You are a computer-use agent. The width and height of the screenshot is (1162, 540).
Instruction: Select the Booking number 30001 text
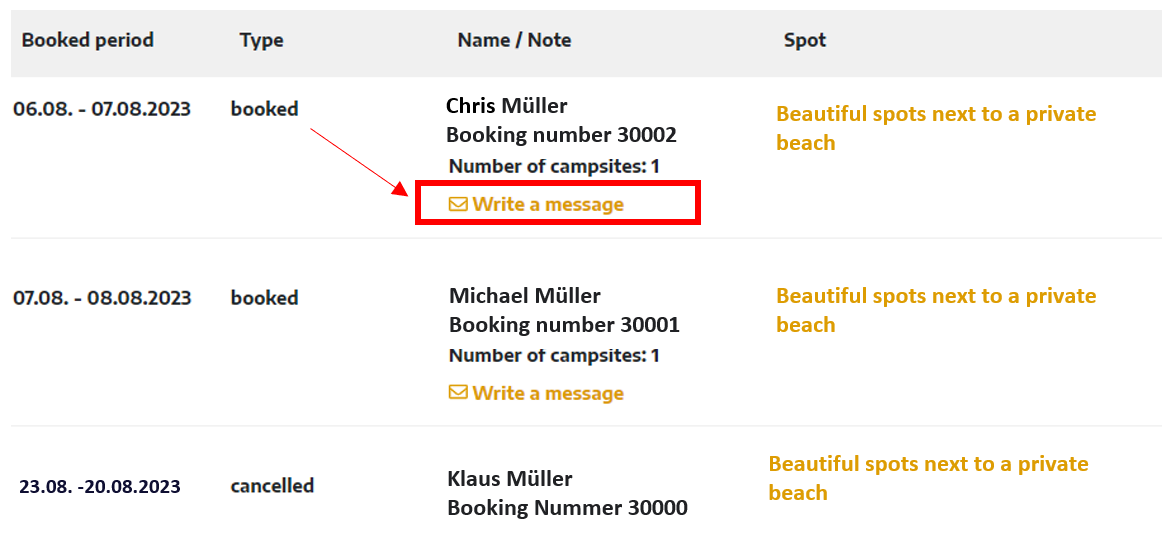[564, 324]
